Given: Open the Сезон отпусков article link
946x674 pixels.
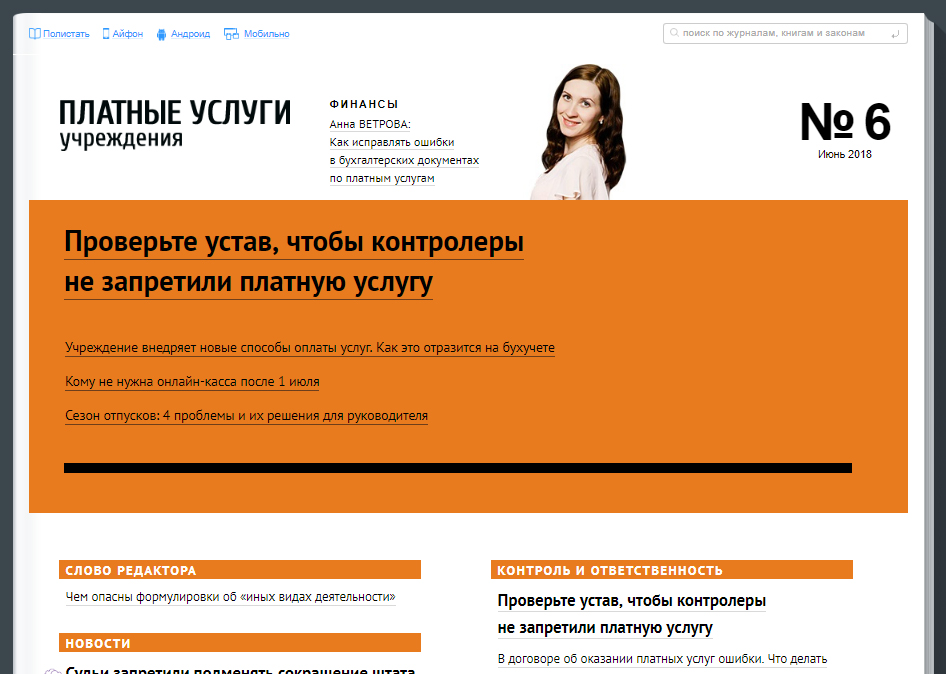Looking at the screenshot, I should click(246, 416).
